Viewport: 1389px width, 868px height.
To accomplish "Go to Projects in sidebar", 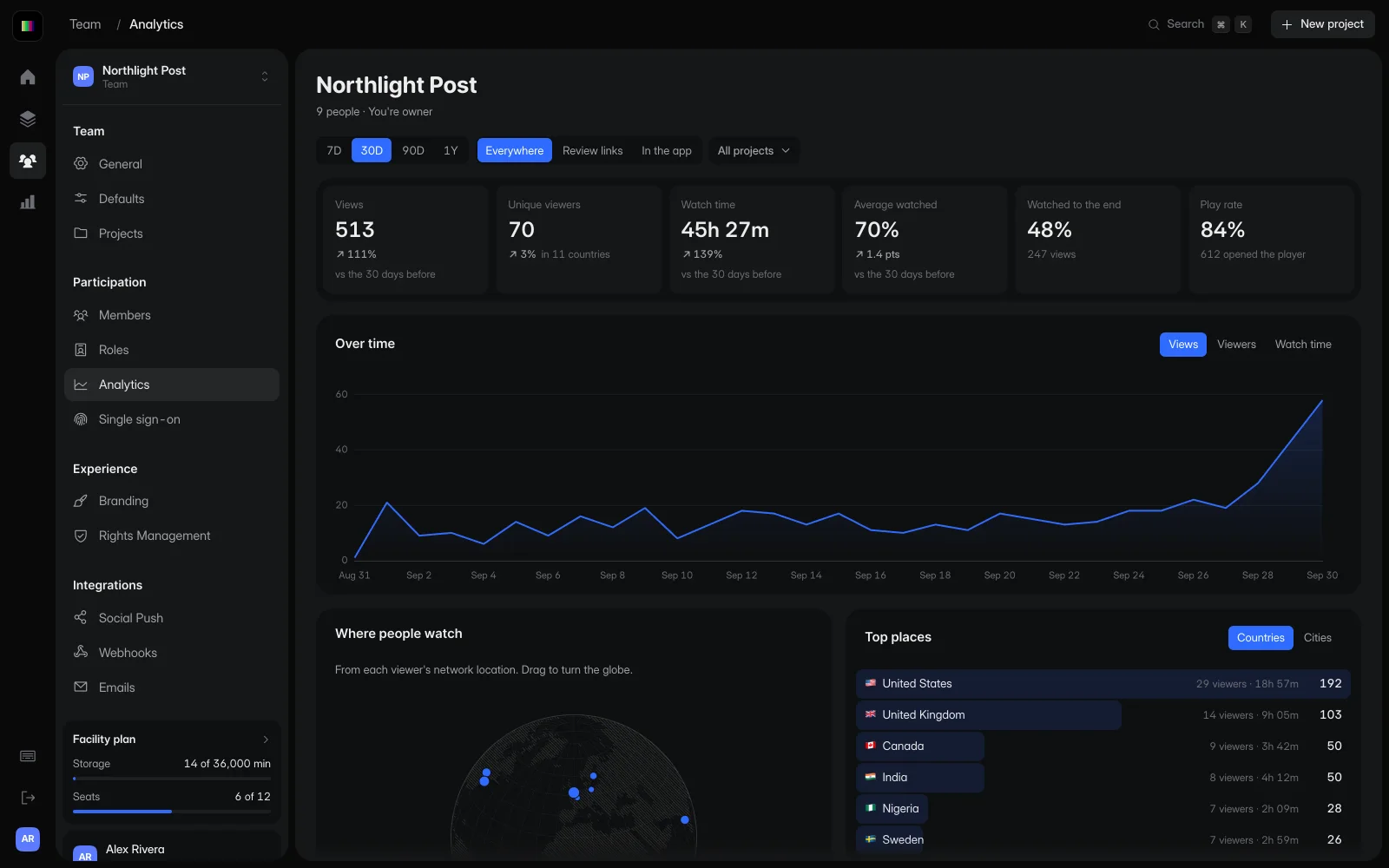I will [172, 233].
